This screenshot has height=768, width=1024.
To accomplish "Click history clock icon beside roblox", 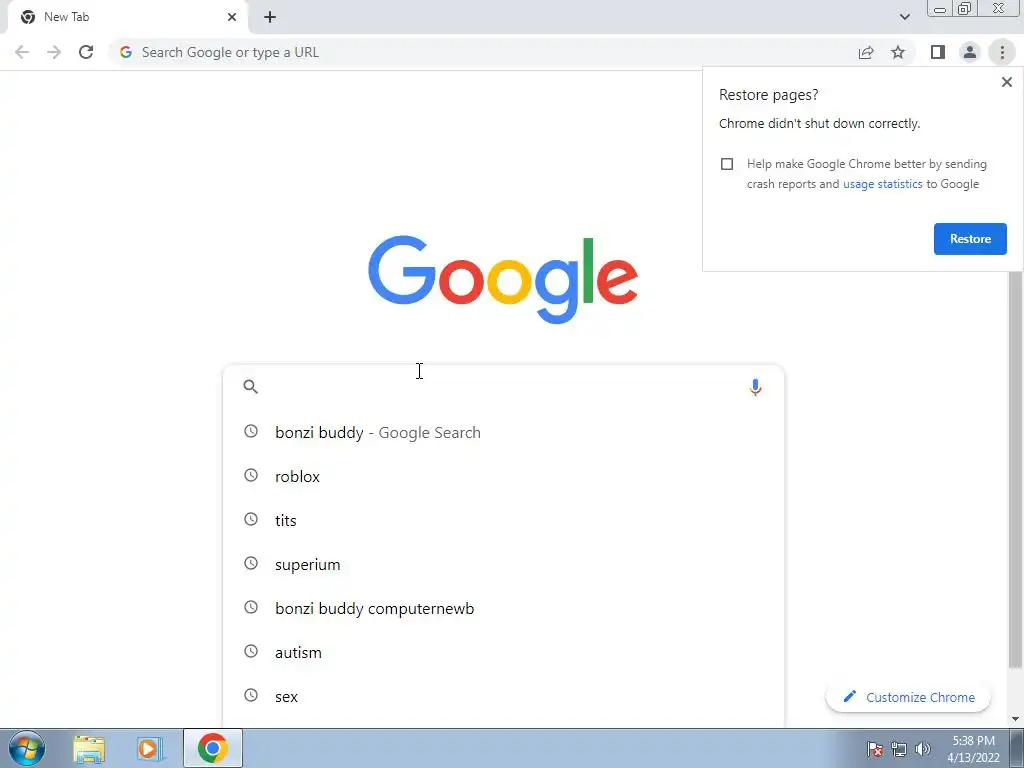I will pyautogui.click(x=251, y=475).
